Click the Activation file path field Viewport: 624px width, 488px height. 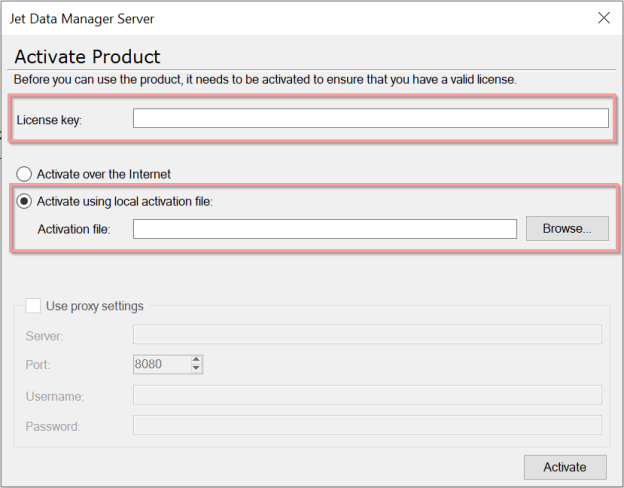325,229
